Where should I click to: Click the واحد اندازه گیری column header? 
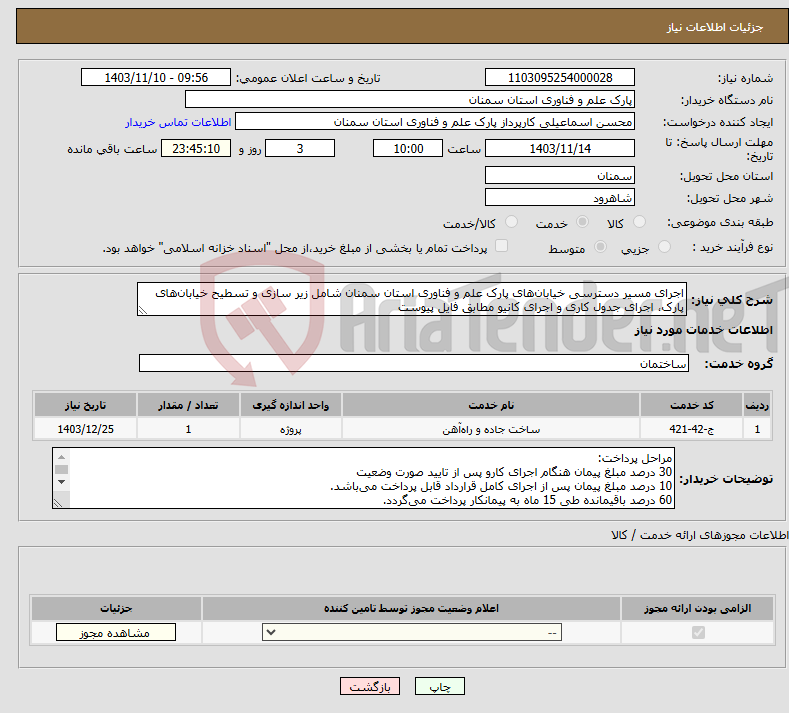coord(291,405)
